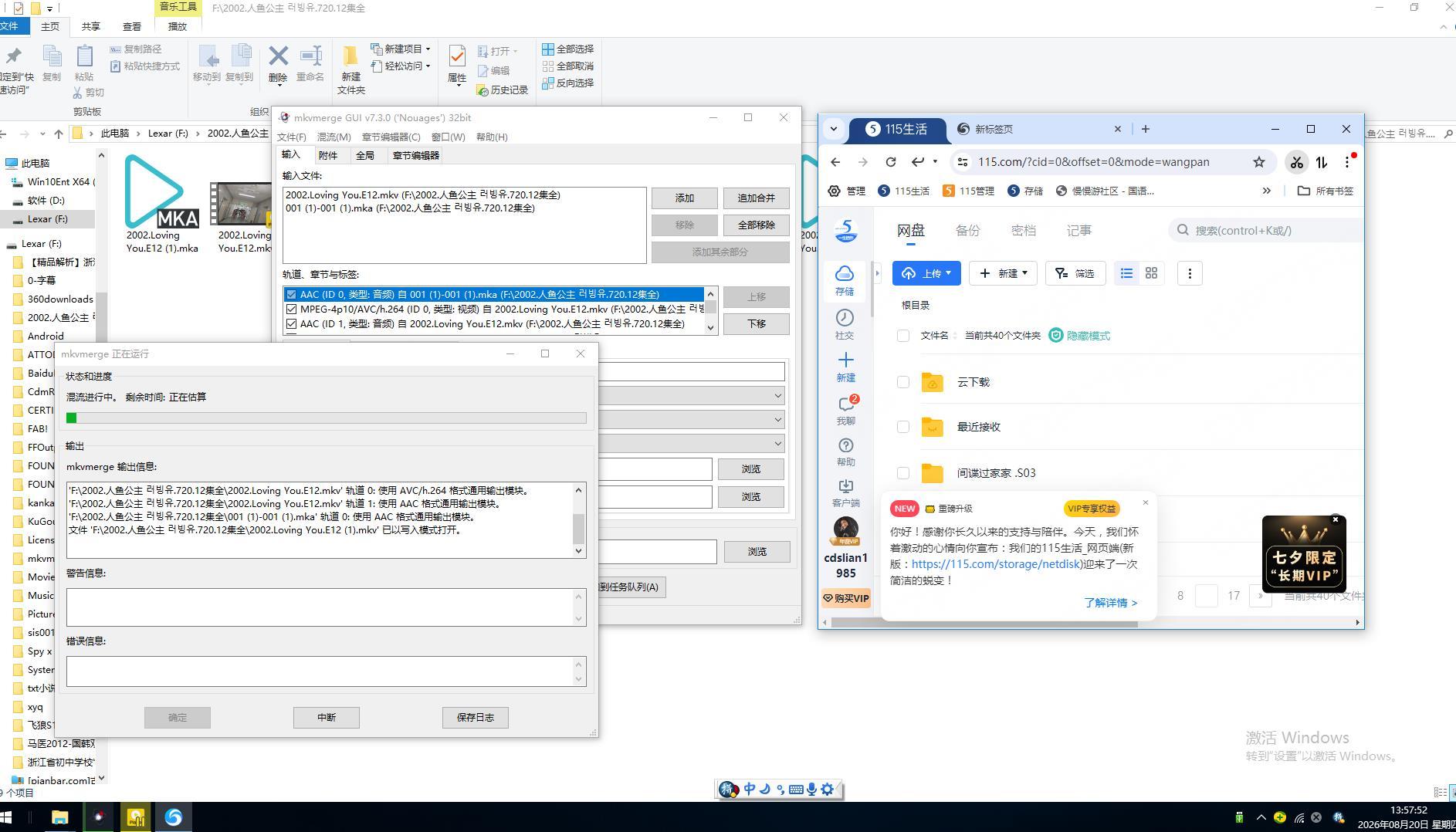Viewport: 1456px width, 832px height.
Task: Click 新建文件夹 new folder in ribbon
Action: (x=350, y=69)
